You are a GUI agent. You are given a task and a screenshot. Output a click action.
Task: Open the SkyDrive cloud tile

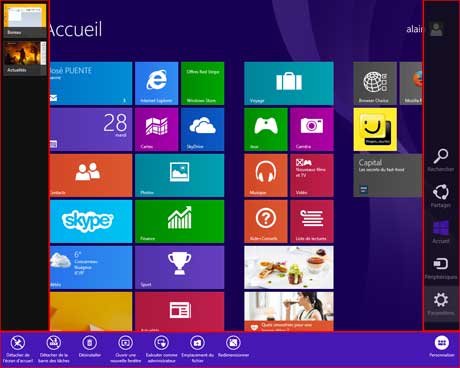(x=203, y=129)
